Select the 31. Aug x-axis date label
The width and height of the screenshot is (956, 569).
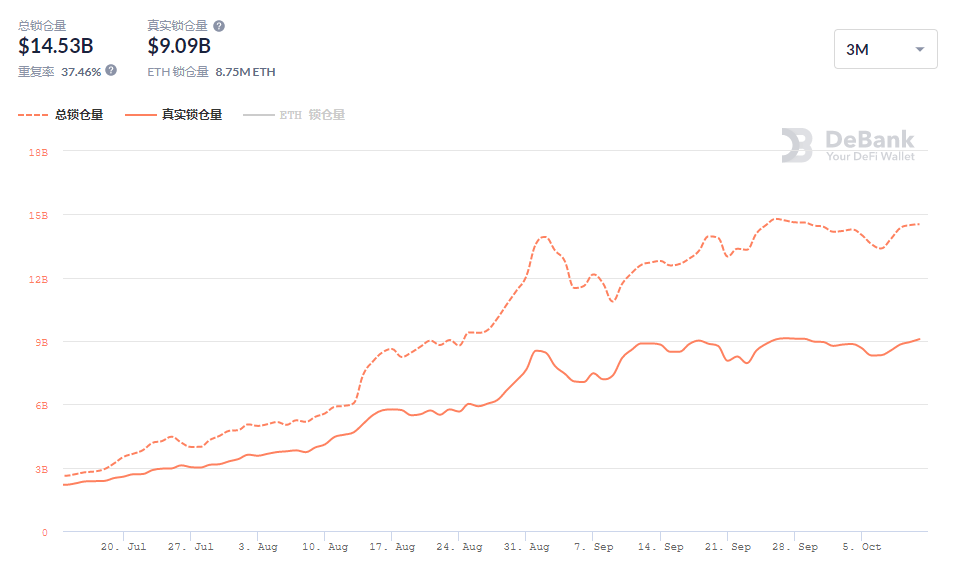coord(528,547)
